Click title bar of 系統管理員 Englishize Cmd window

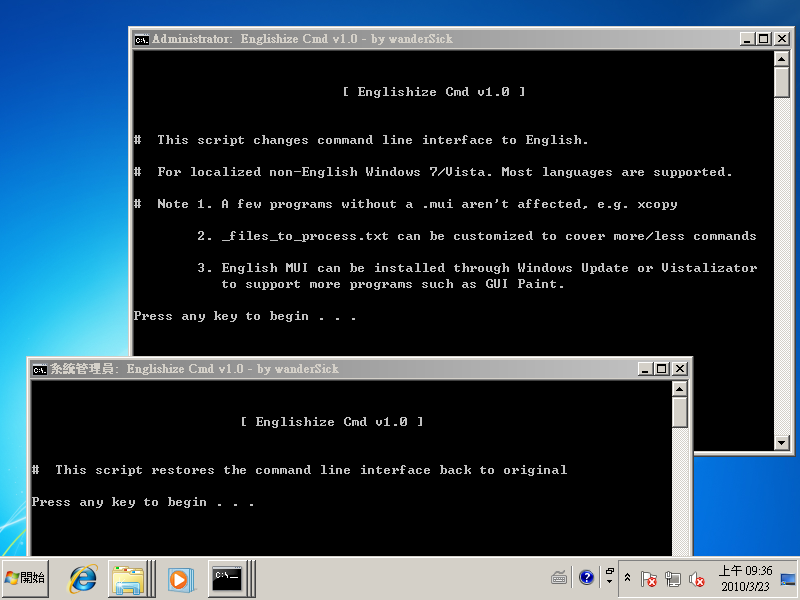pos(334,369)
